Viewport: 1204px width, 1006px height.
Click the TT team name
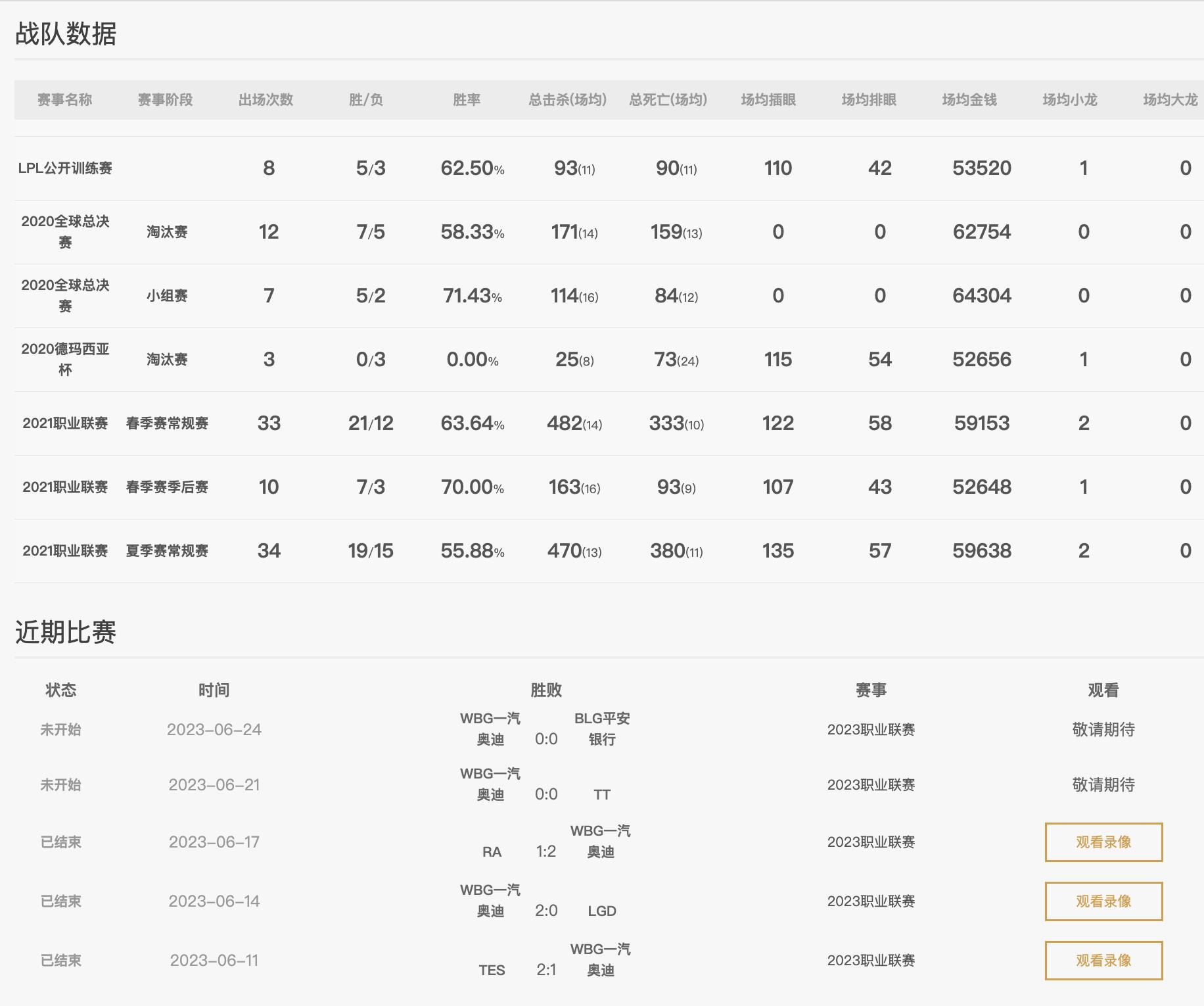tap(602, 795)
